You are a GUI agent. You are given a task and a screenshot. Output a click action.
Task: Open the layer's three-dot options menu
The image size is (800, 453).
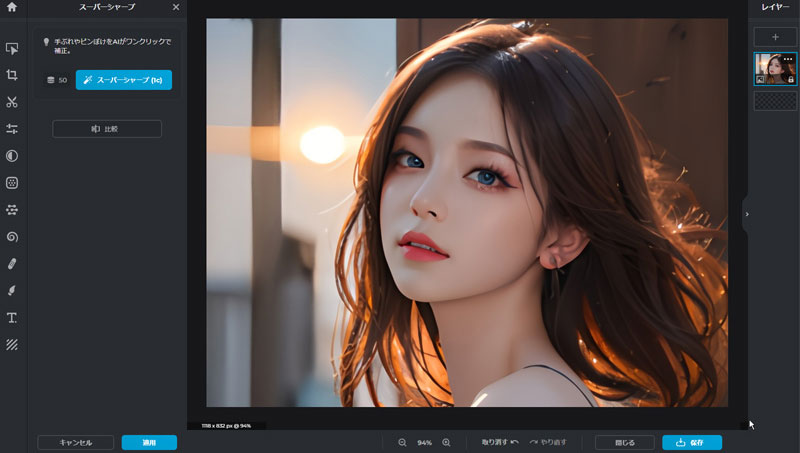(x=788, y=59)
